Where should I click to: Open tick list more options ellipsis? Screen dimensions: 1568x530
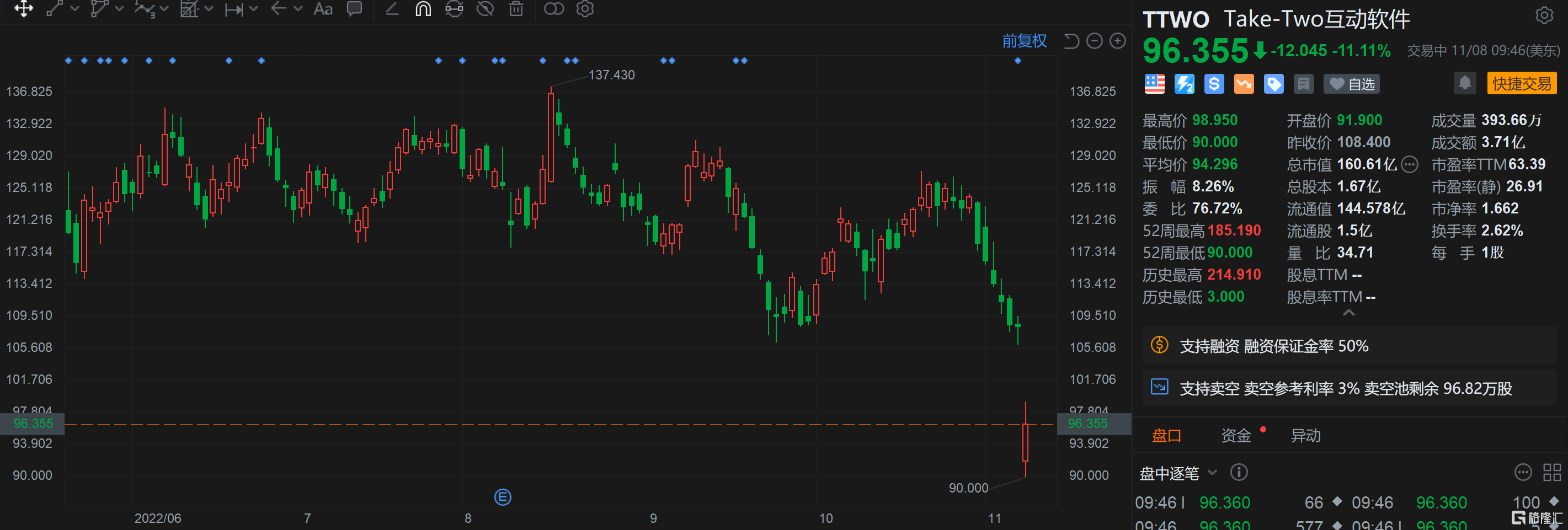coord(1522,472)
